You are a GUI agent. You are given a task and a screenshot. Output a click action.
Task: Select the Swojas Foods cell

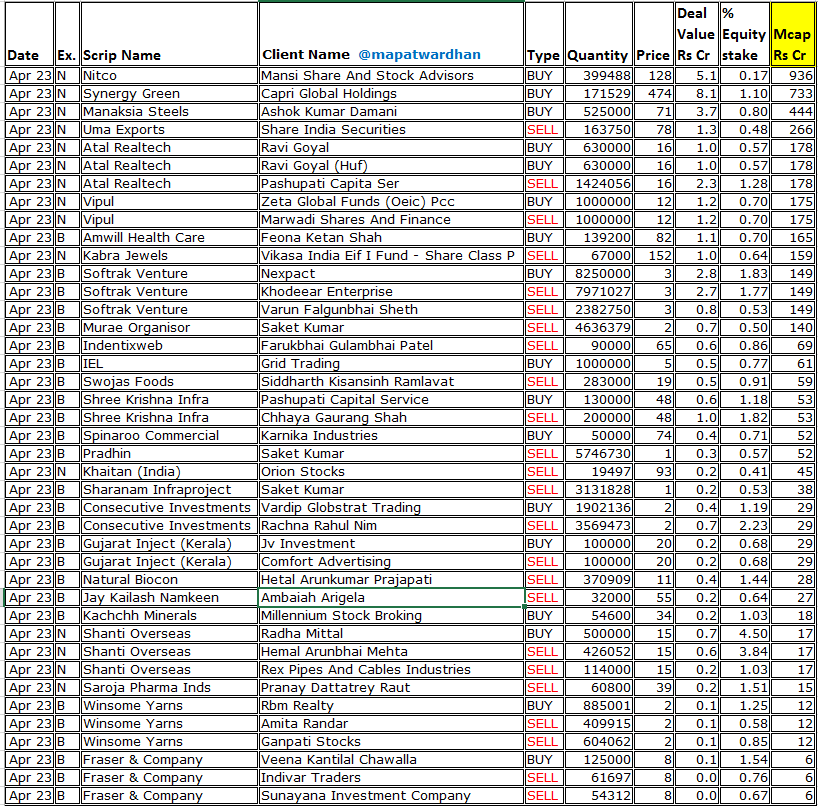point(169,382)
